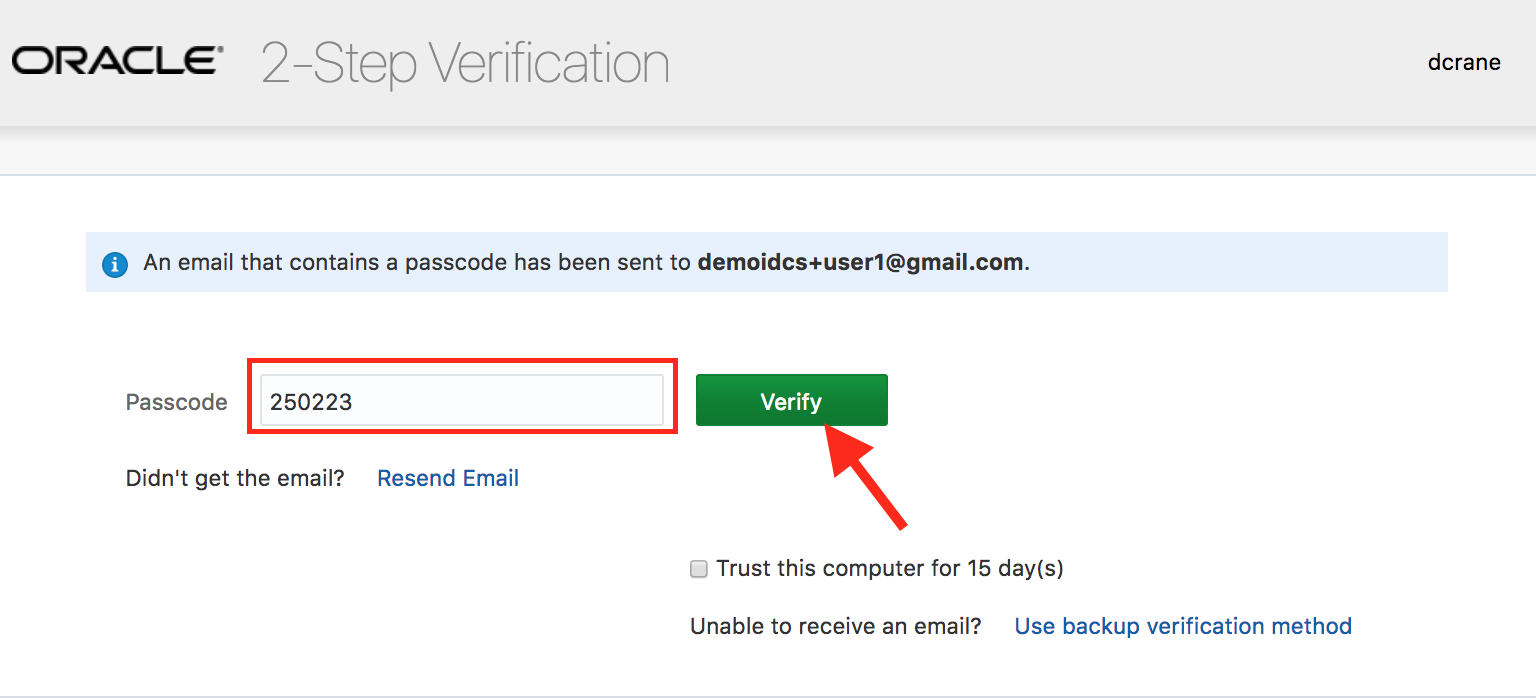Focus the Passcode input field containing 250223
Image resolution: width=1536 pixels, height=698 pixels.
click(462, 401)
